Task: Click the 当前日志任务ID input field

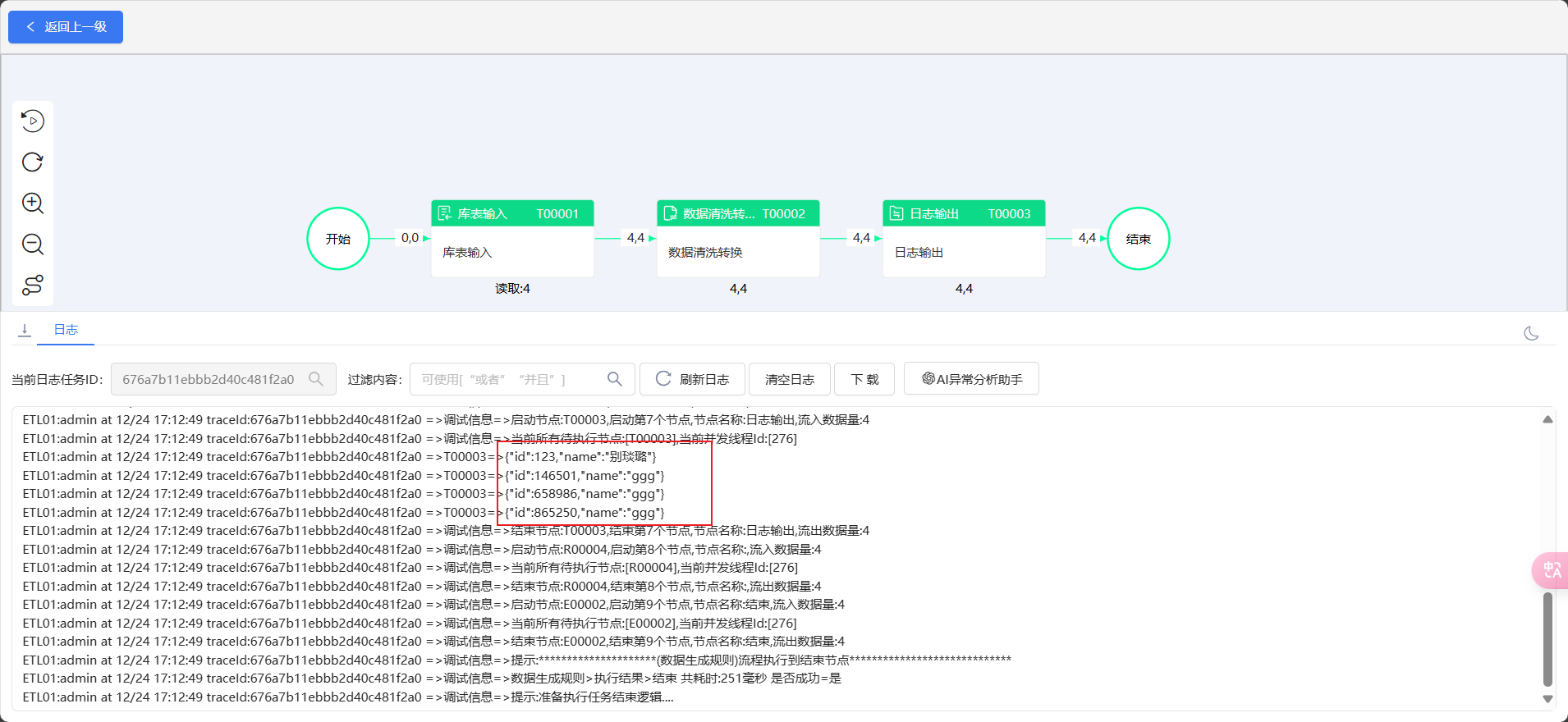Action: coord(223,379)
